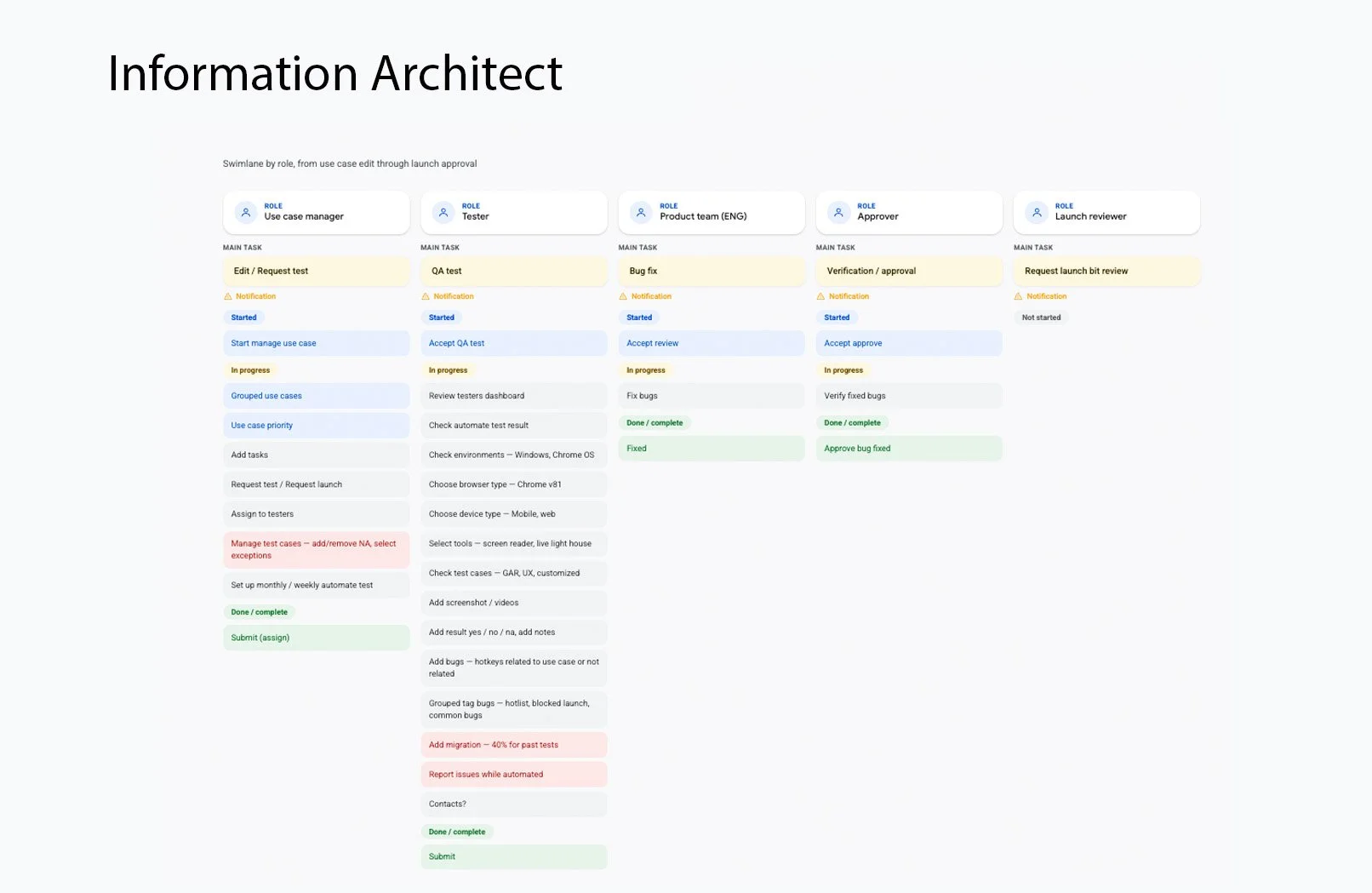Click Add result yes / no / na step

tap(514, 633)
